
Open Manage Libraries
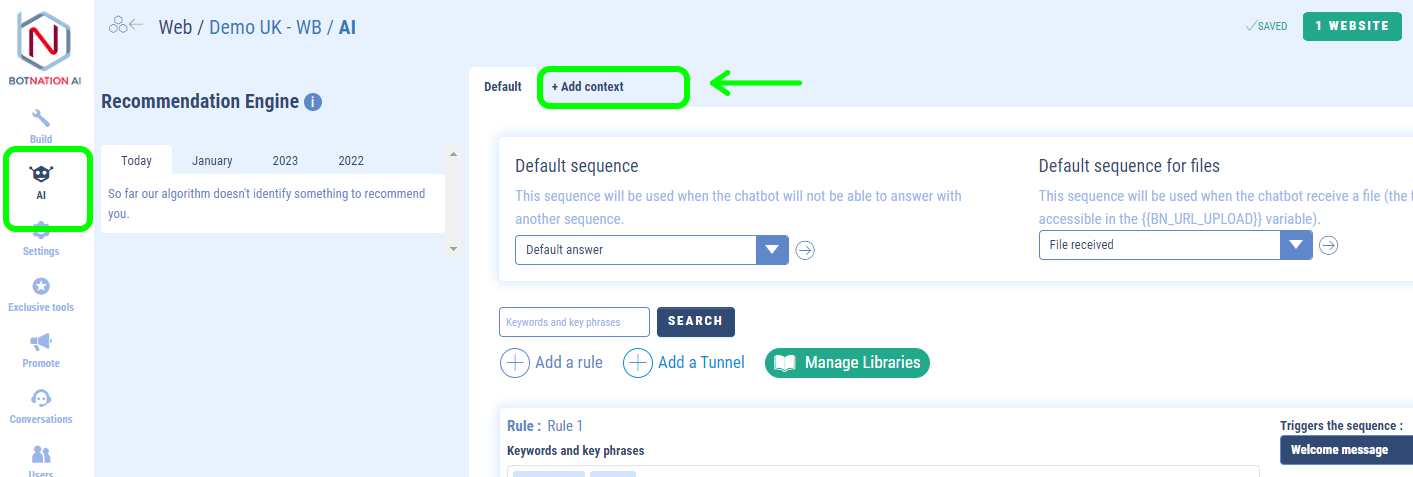pos(847,363)
